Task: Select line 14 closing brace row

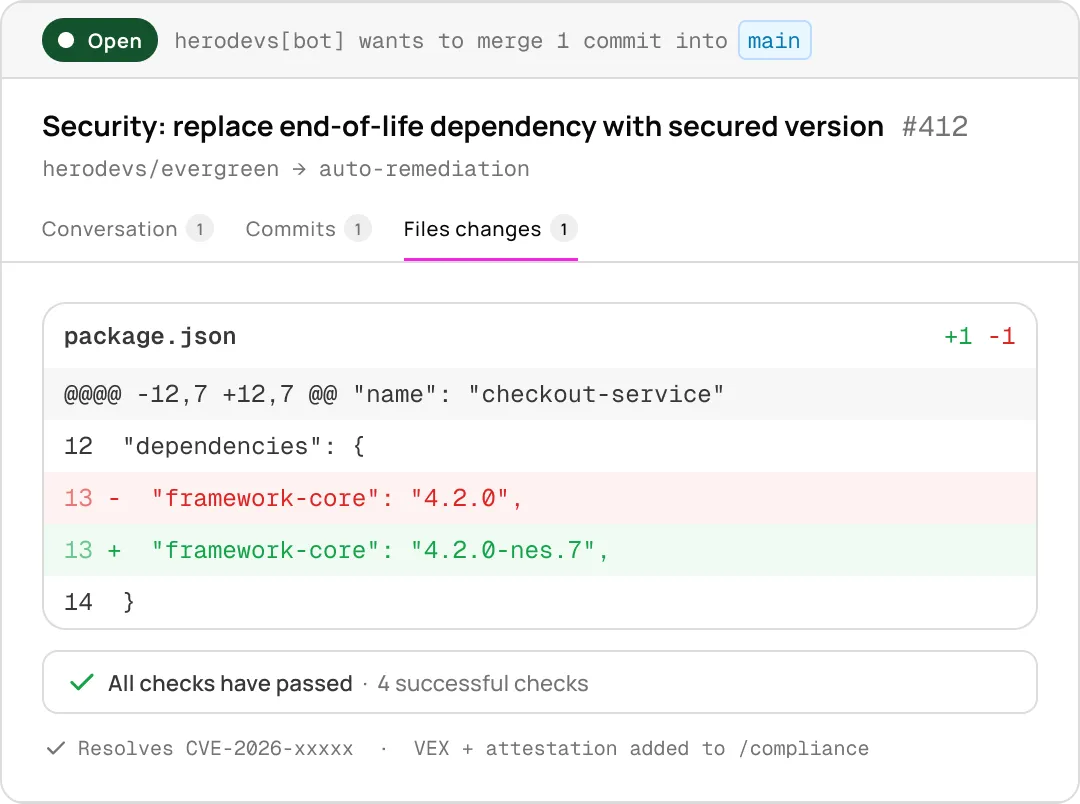Action: tap(540, 601)
